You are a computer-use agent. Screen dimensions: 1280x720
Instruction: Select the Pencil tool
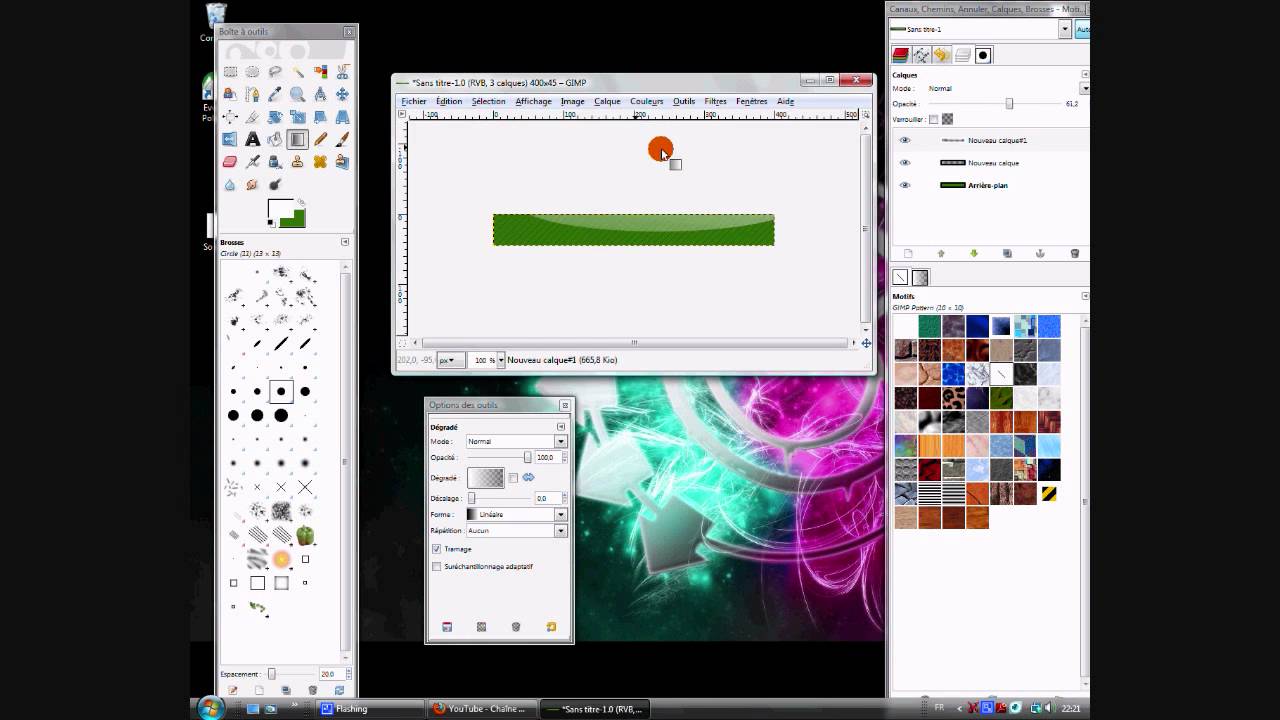(x=320, y=139)
